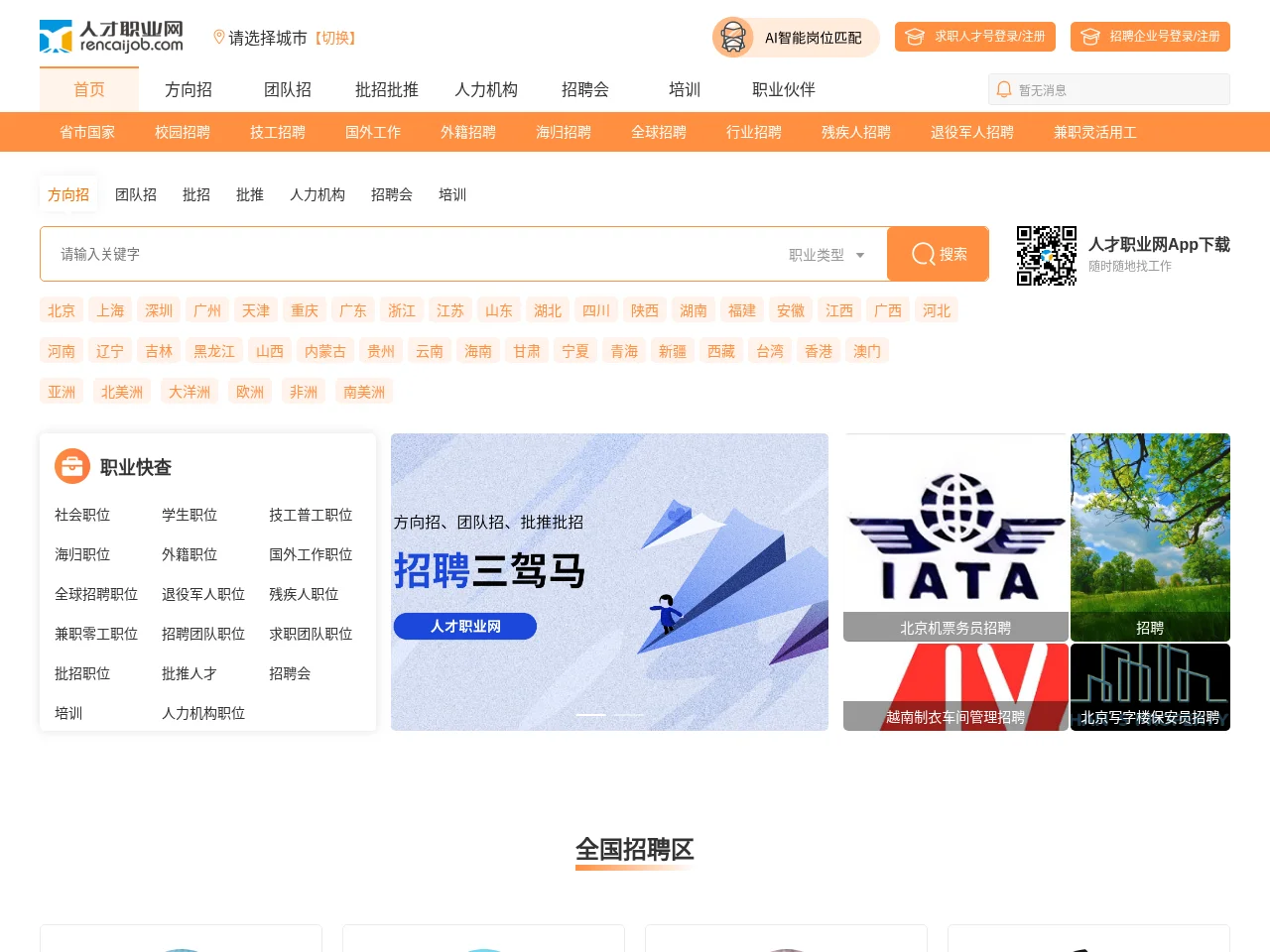Click 人才职业网App下载 text
Image resolution: width=1270 pixels, height=952 pixels.
[1159, 244]
